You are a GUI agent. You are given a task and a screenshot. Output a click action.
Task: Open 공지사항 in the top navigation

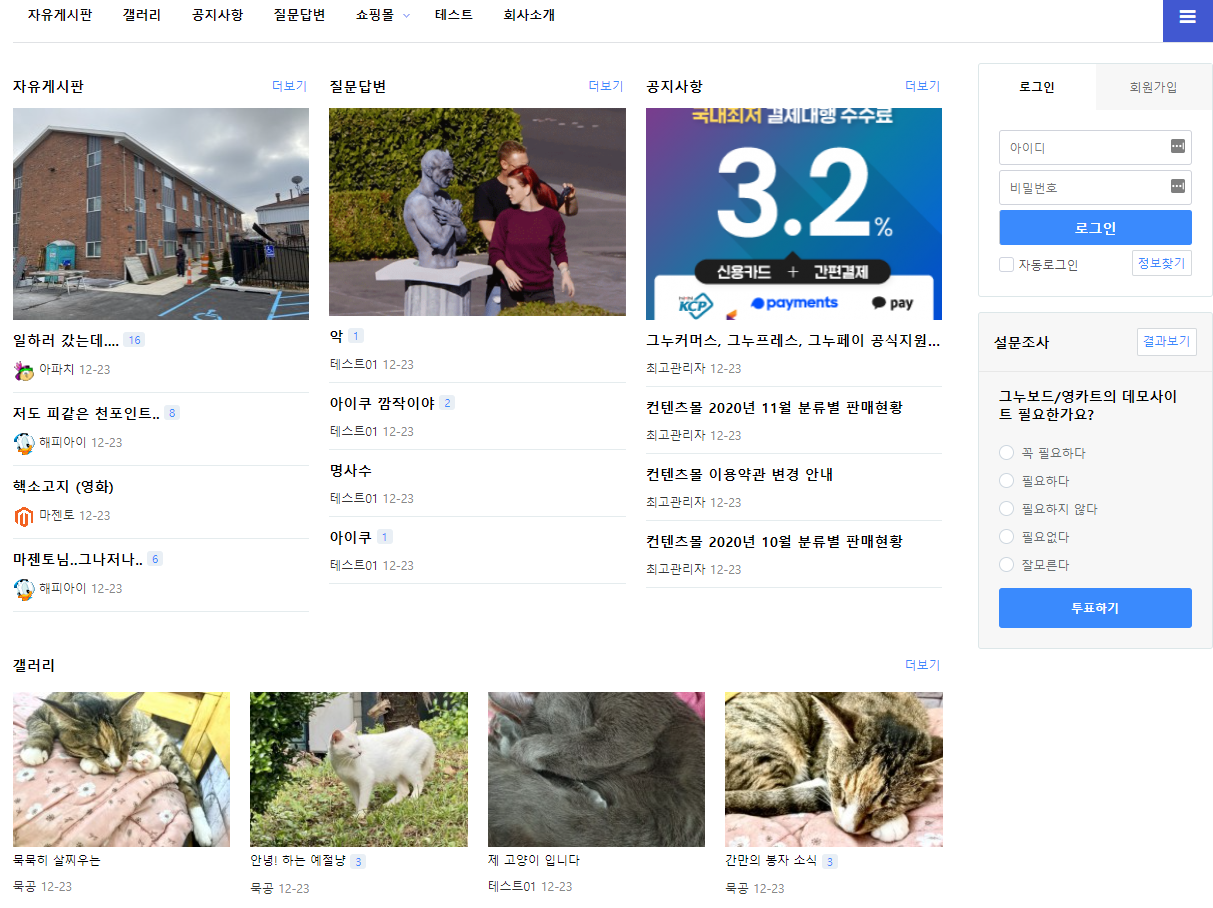pos(217,15)
